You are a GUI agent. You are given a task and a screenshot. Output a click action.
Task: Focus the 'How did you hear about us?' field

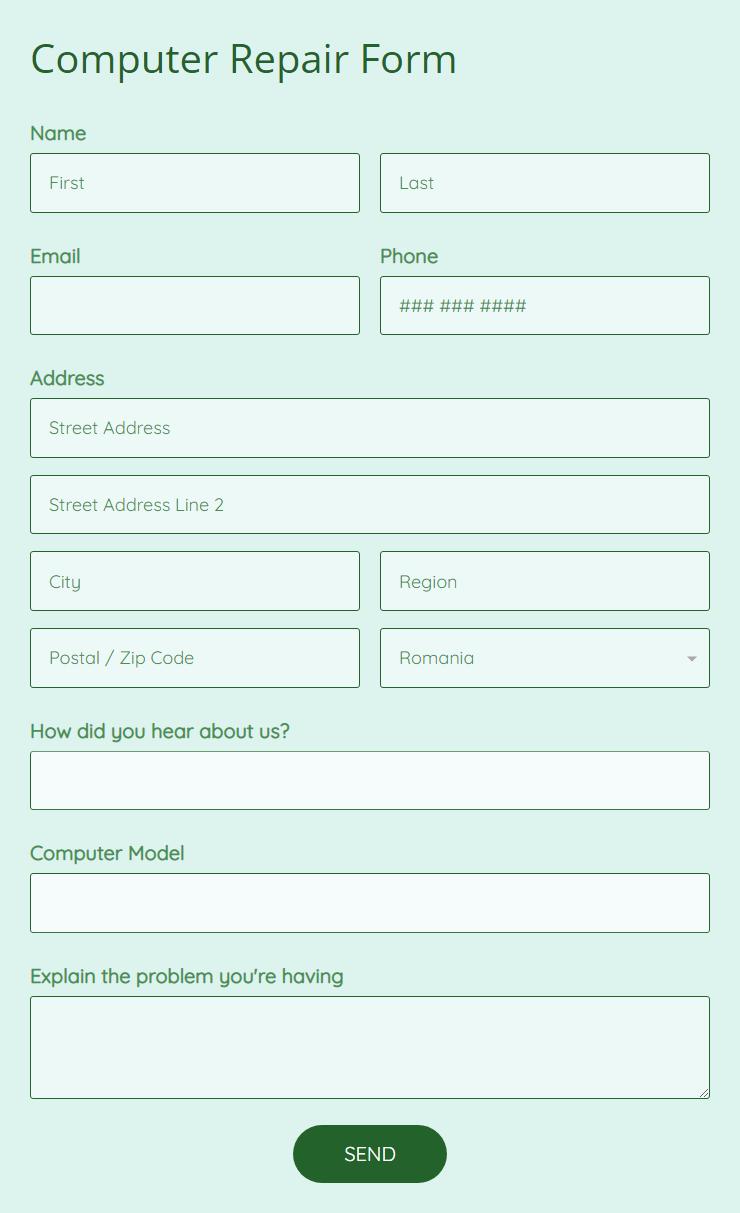pyautogui.click(x=370, y=781)
